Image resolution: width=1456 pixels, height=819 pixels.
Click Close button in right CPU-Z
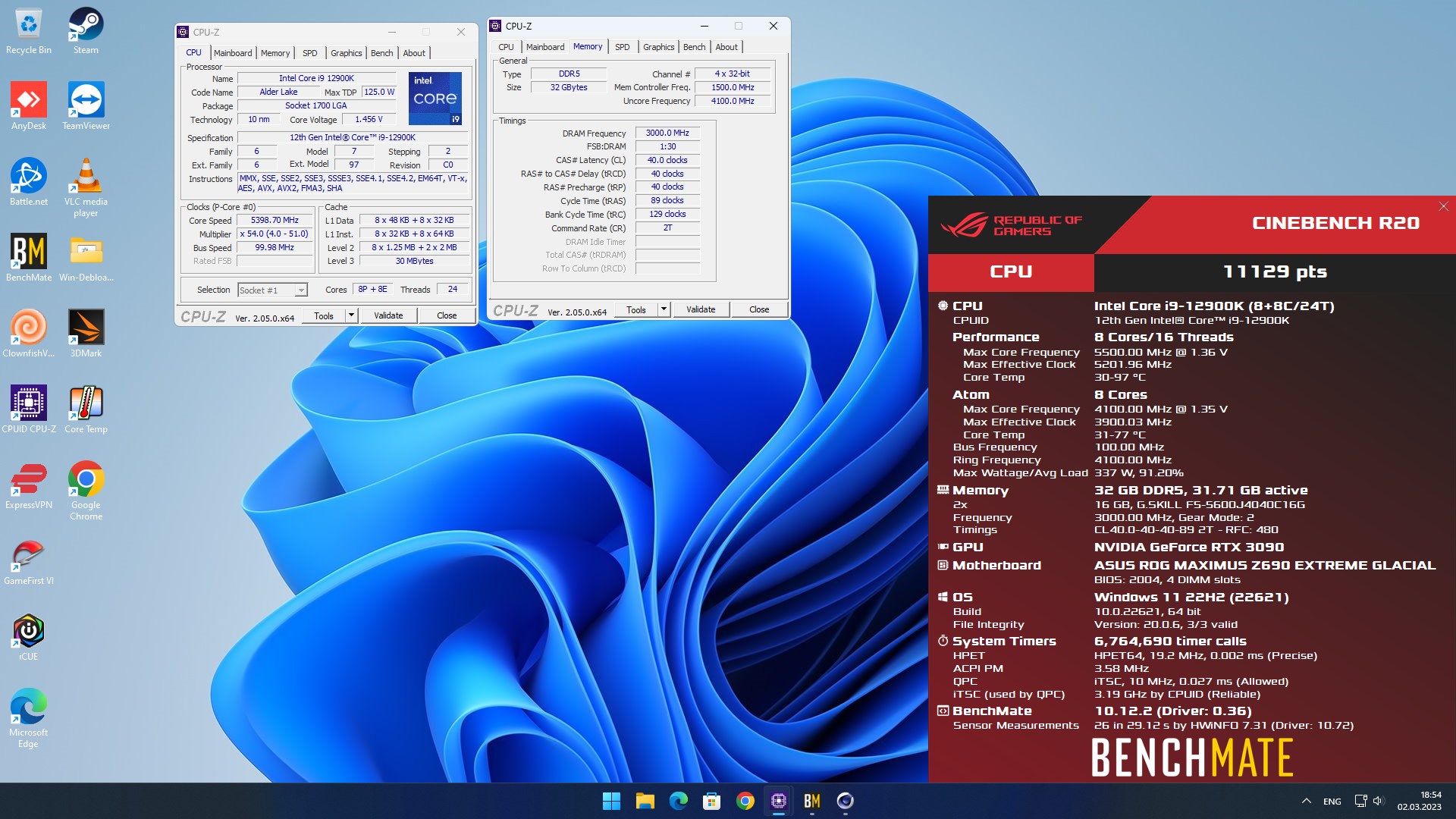point(759,309)
